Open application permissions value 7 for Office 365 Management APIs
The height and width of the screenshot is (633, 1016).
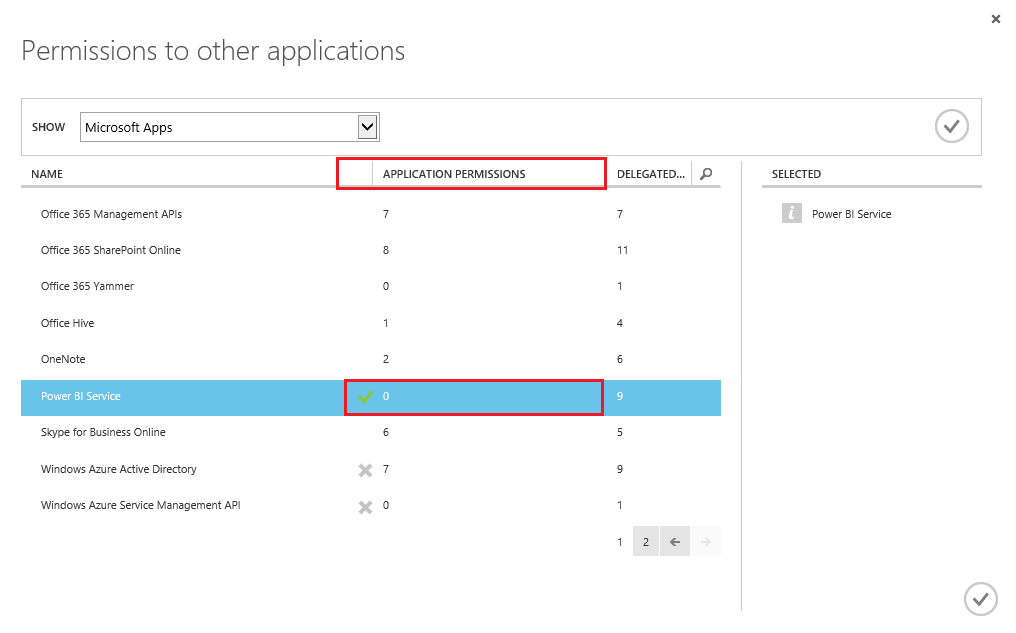pos(386,214)
